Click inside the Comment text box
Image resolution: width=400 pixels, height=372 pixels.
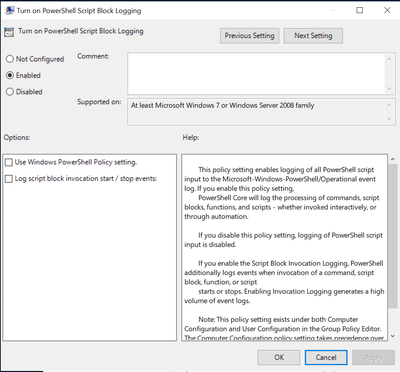[256, 73]
